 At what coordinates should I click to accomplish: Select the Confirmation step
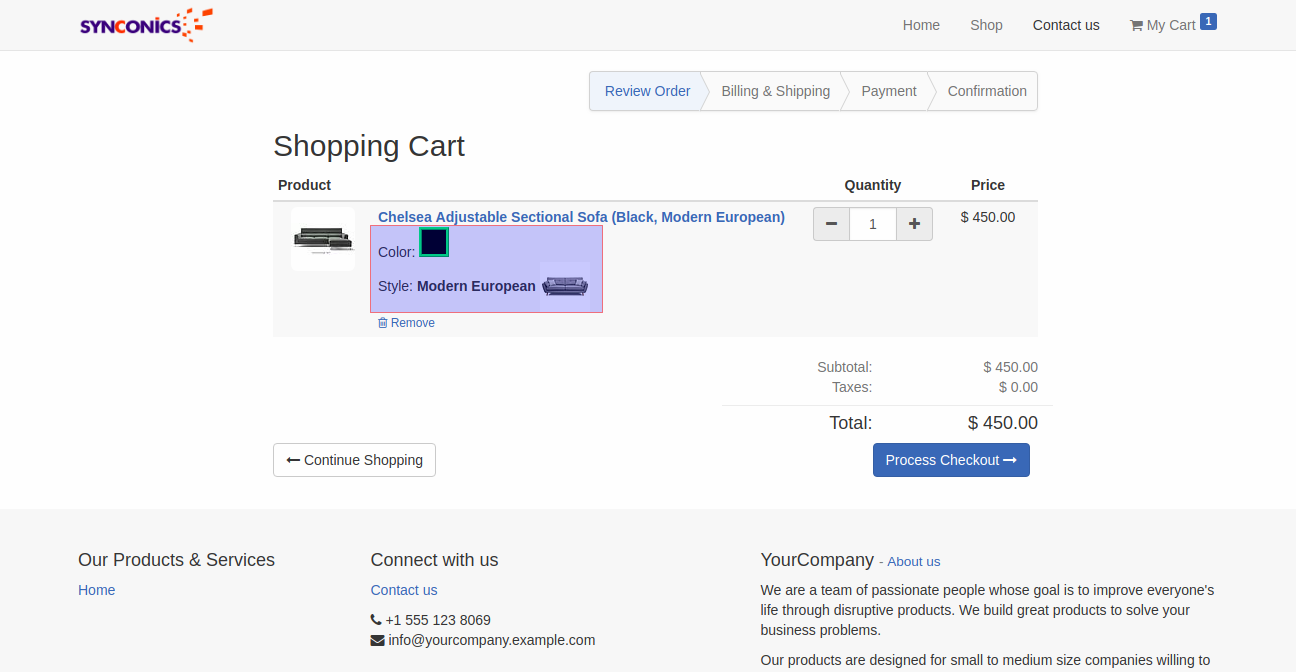pos(987,91)
